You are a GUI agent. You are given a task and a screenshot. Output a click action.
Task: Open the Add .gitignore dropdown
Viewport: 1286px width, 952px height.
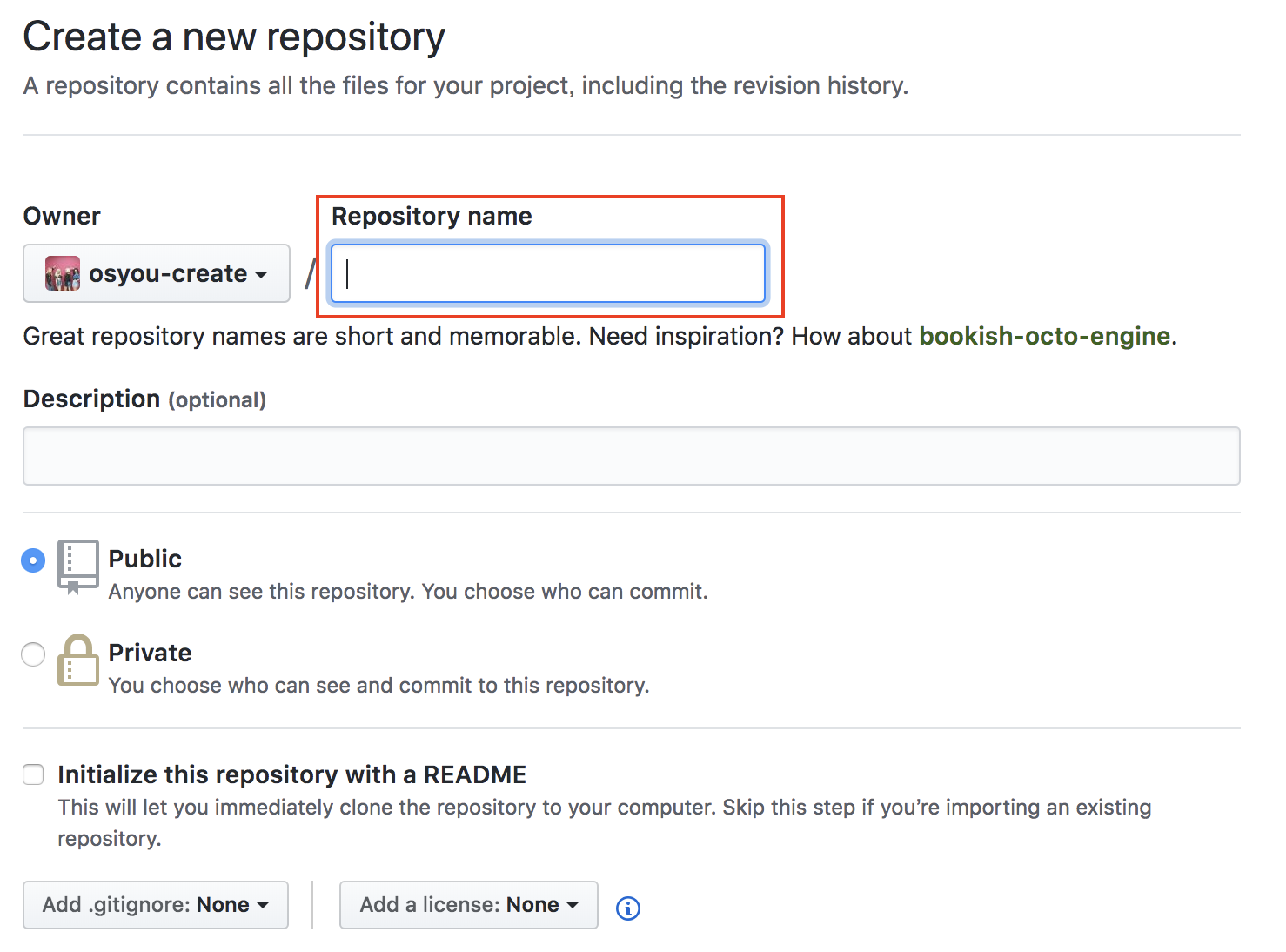coord(156,905)
